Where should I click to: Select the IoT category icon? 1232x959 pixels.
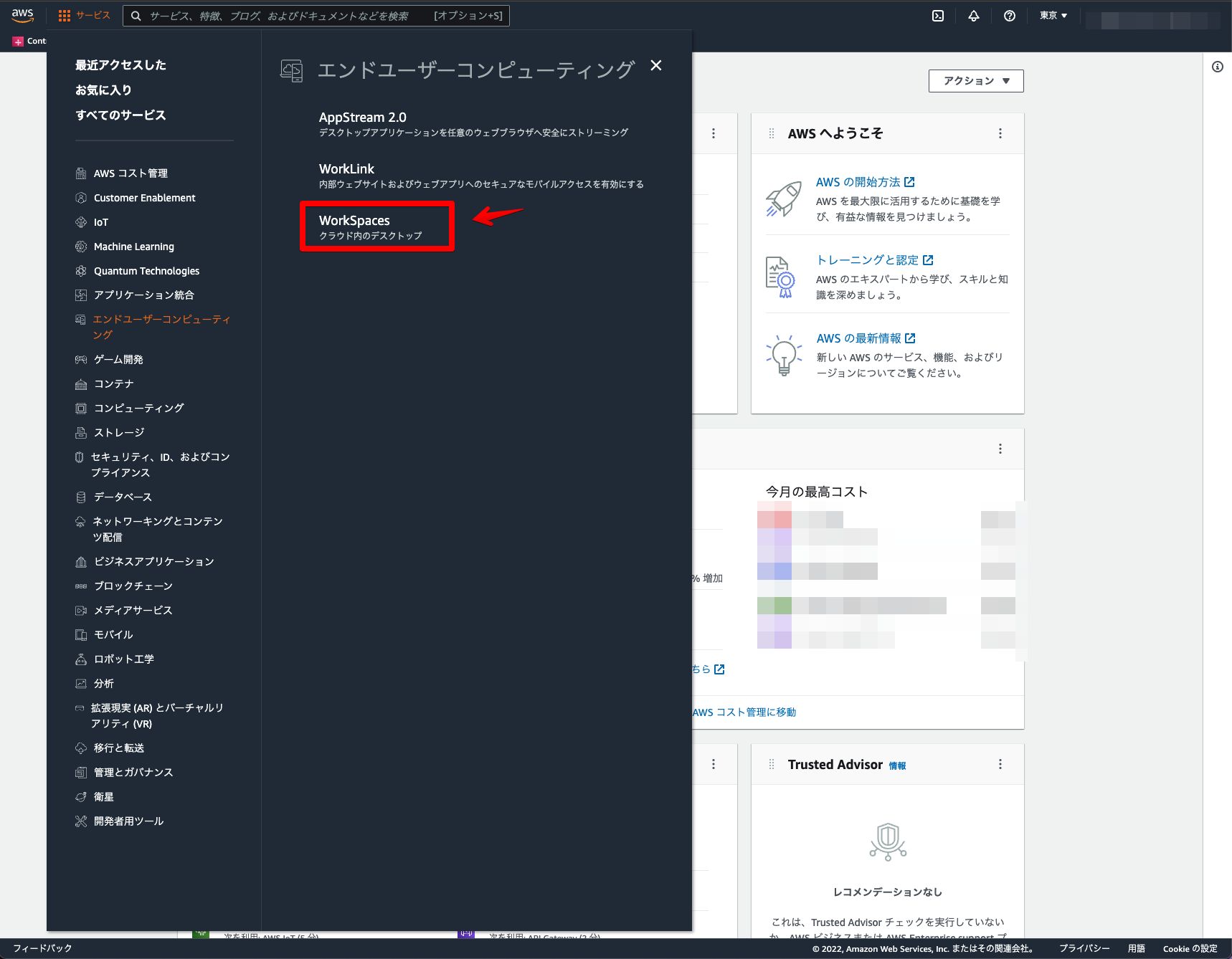pyautogui.click(x=81, y=222)
